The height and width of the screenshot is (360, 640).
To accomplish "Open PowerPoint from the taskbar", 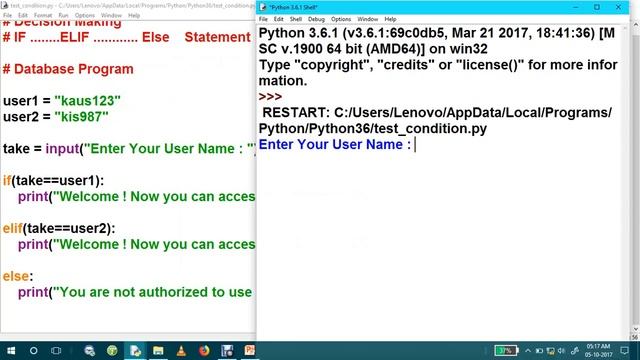I will click(249, 350).
